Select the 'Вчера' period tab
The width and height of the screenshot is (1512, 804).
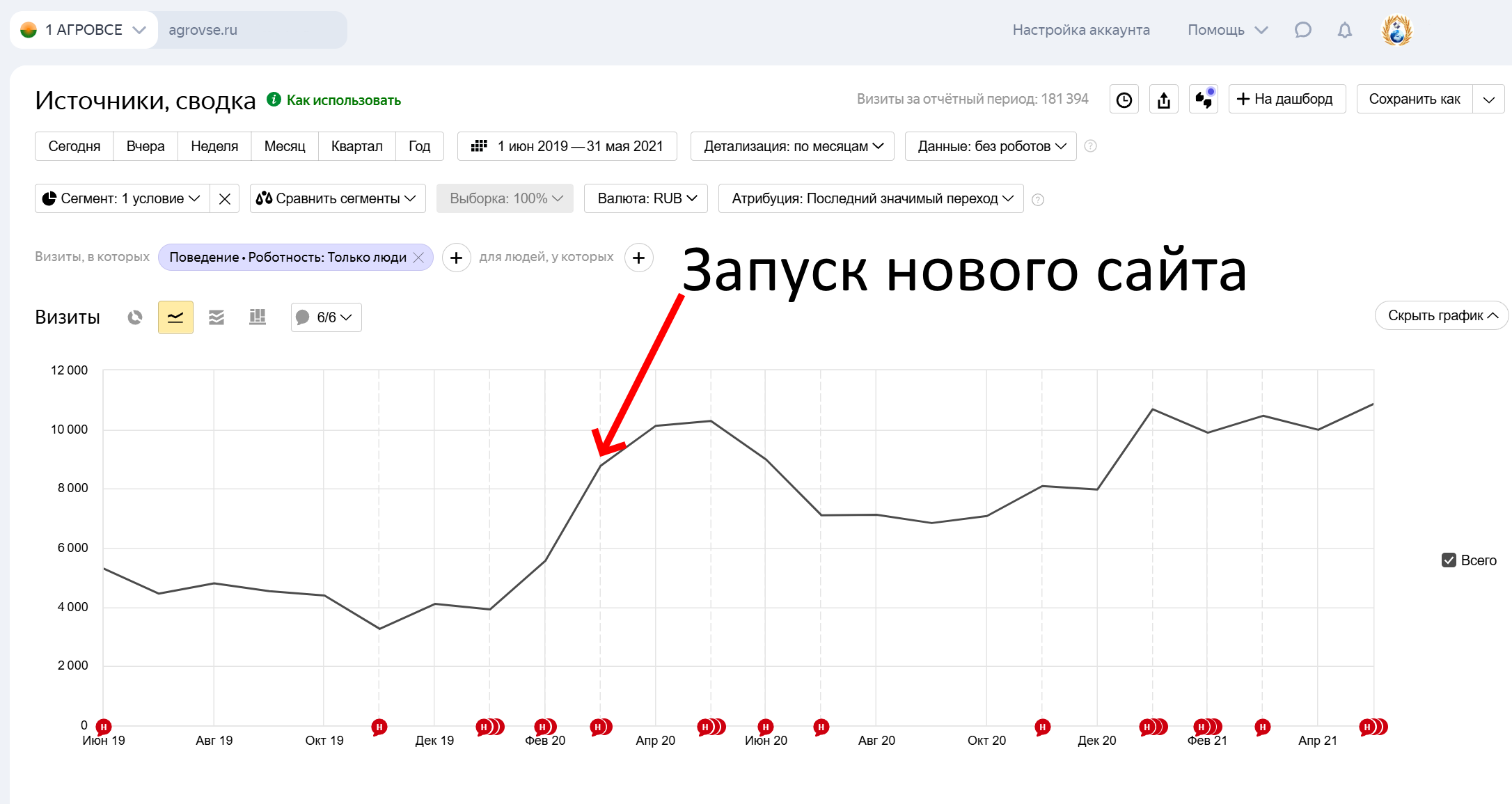click(x=145, y=146)
